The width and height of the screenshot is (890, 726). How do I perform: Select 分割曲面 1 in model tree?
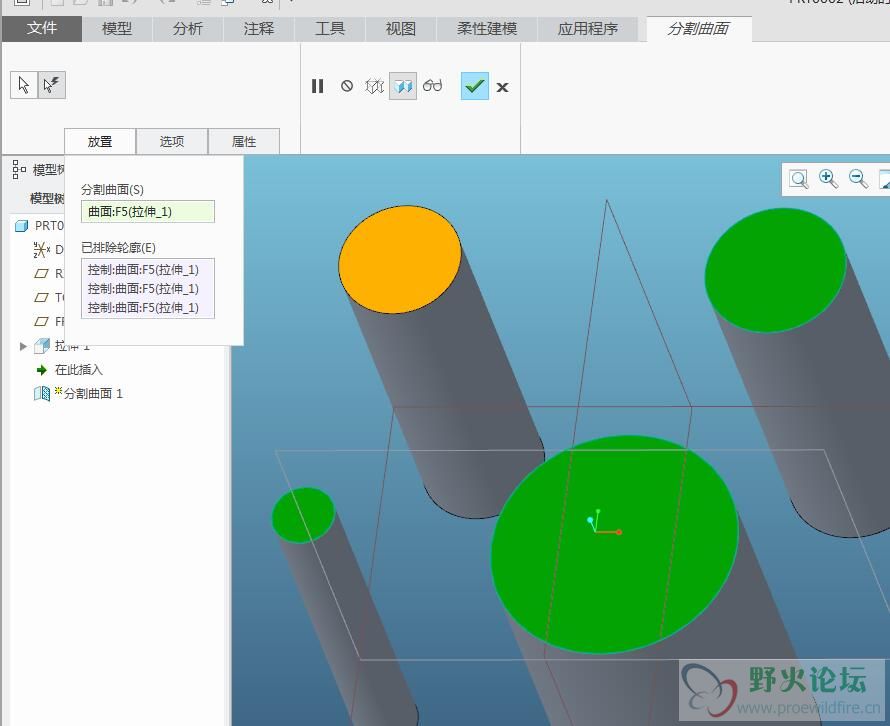click(x=93, y=394)
